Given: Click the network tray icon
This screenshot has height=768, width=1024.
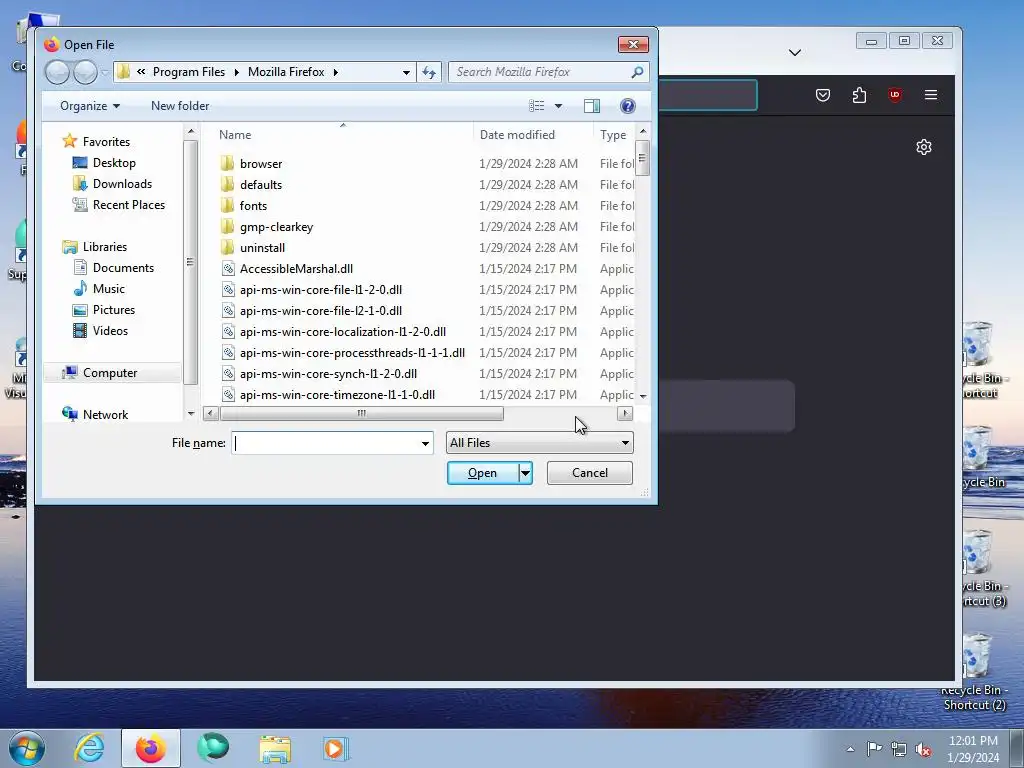Looking at the screenshot, I should (x=899, y=749).
